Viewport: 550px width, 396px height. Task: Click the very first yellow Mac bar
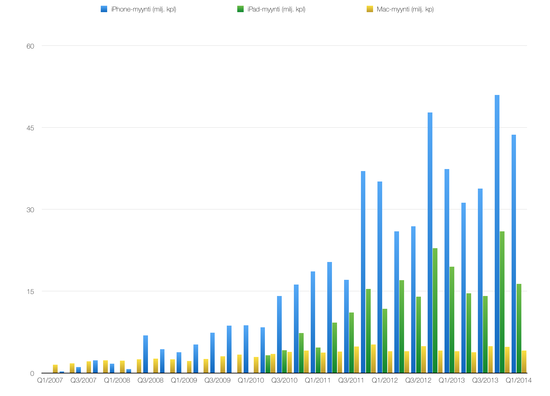(x=55, y=369)
